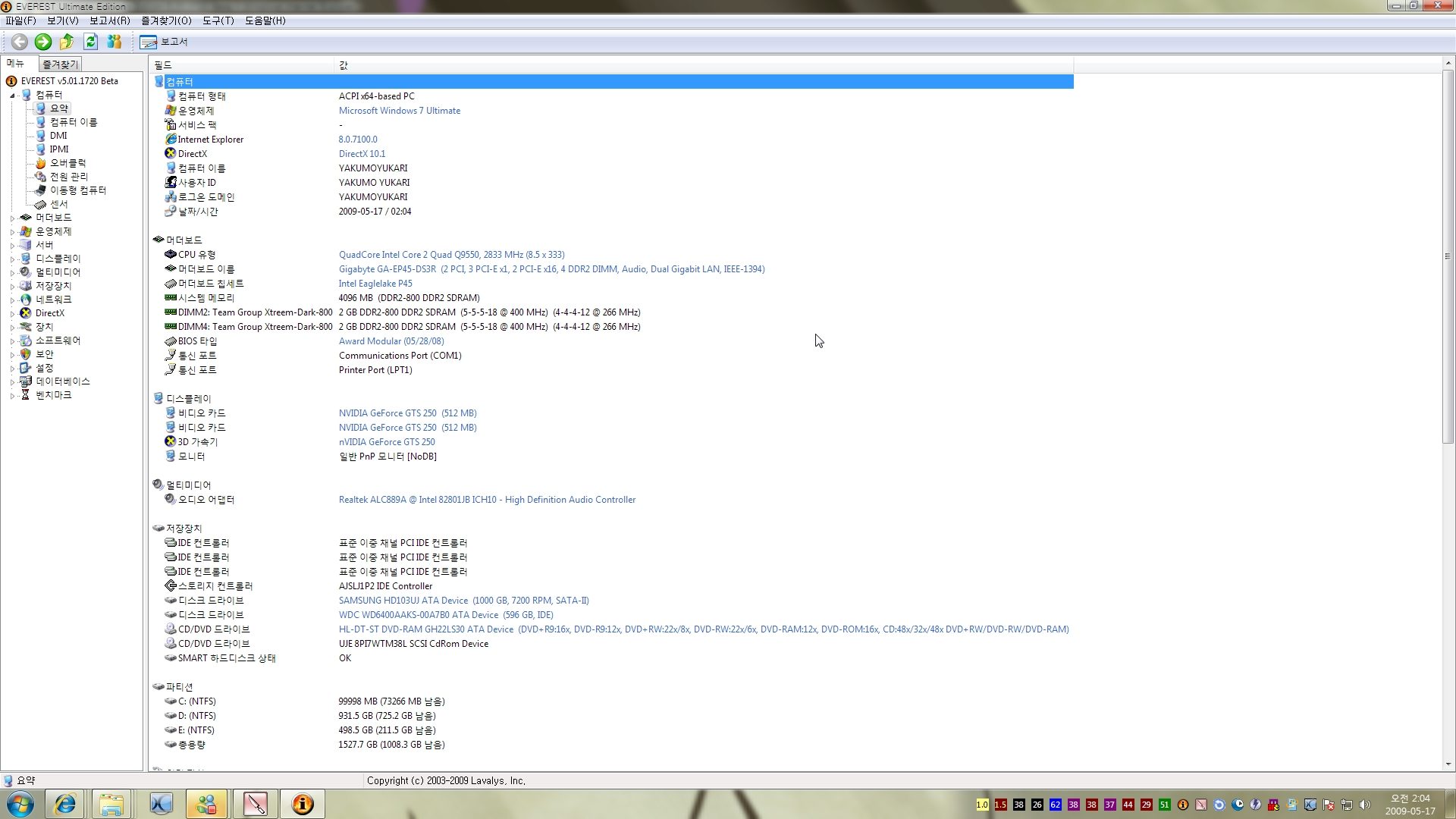Open the QuadCore Intel Core 2 Quad Q9550 link
1456x819 pixels.
point(451,255)
